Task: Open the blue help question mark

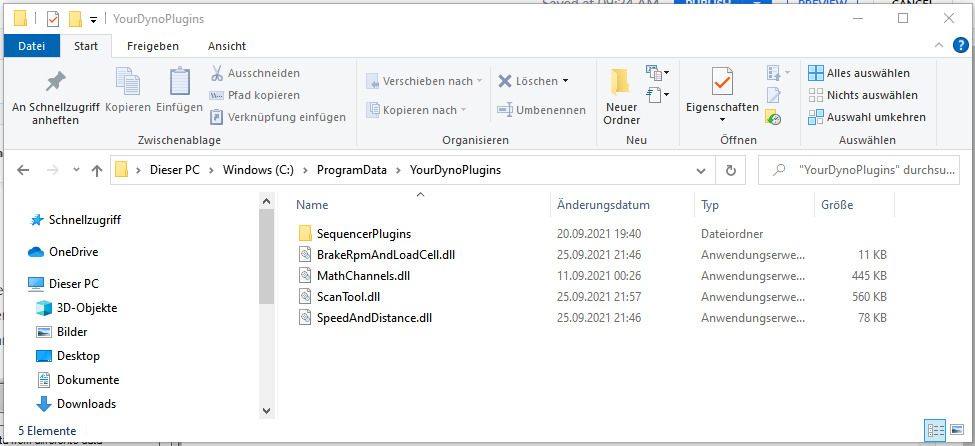Action: point(960,45)
